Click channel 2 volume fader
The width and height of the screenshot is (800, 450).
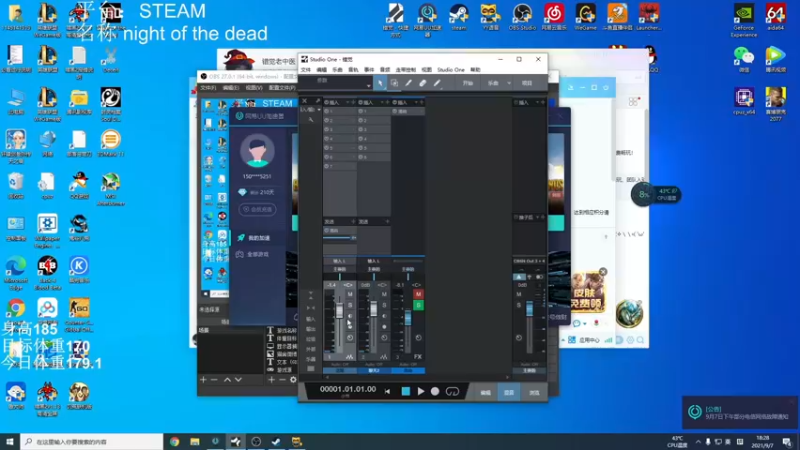[373, 309]
